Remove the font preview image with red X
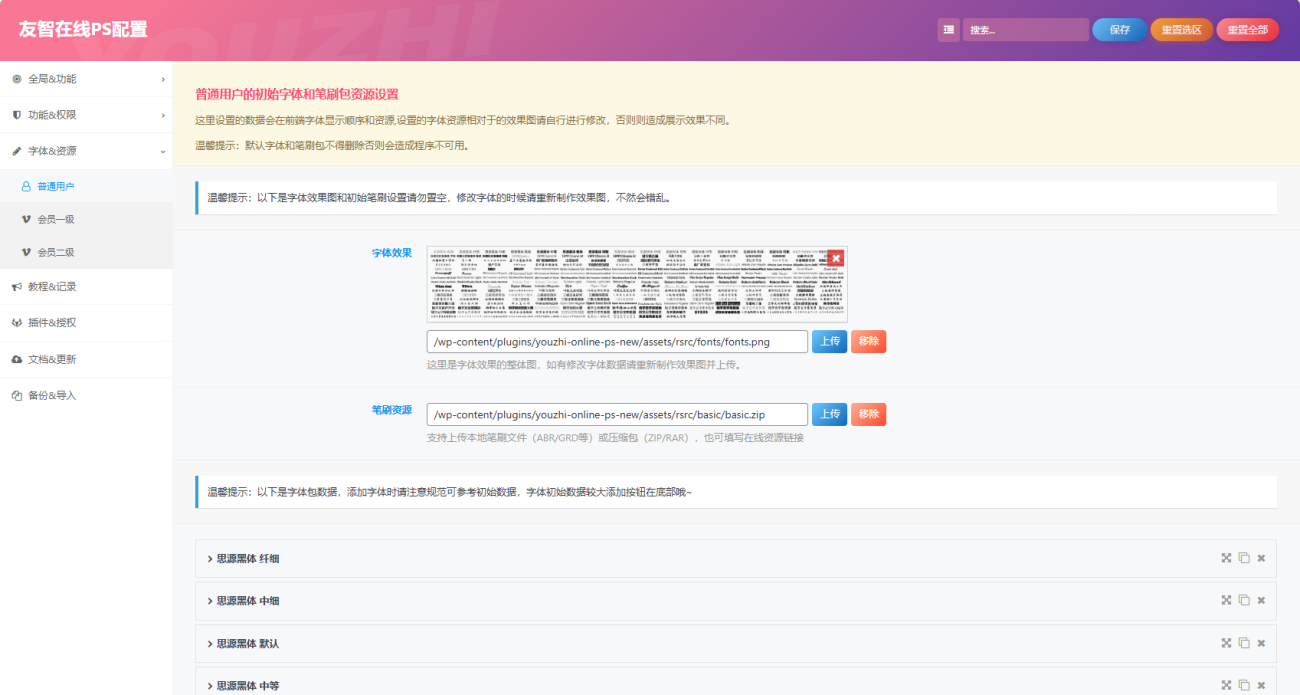Image resolution: width=1300 pixels, height=695 pixels. tap(836, 258)
